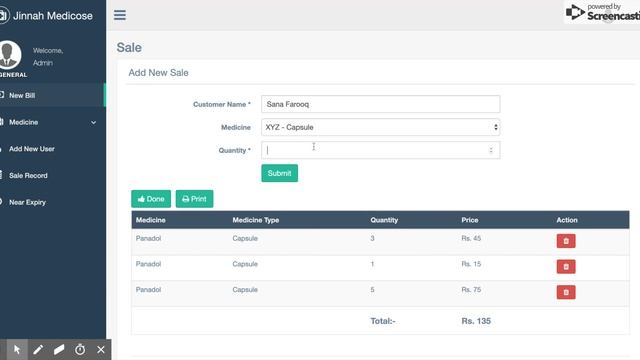Click the Customer Name input field

[x=380, y=104]
